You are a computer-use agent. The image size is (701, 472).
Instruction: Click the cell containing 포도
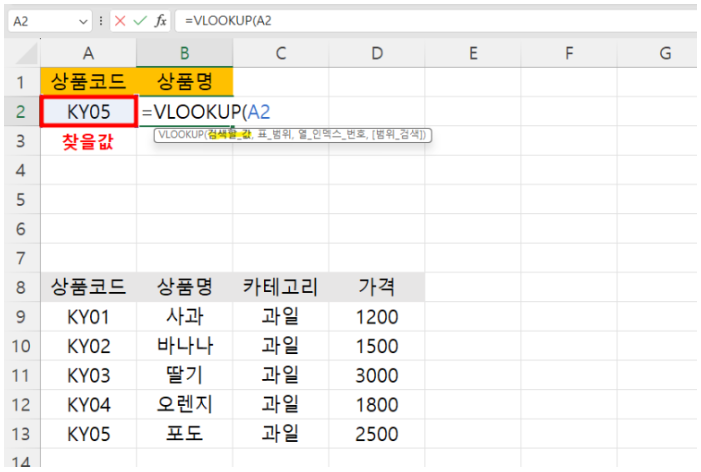pyautogui.click(x=185, y=435)
